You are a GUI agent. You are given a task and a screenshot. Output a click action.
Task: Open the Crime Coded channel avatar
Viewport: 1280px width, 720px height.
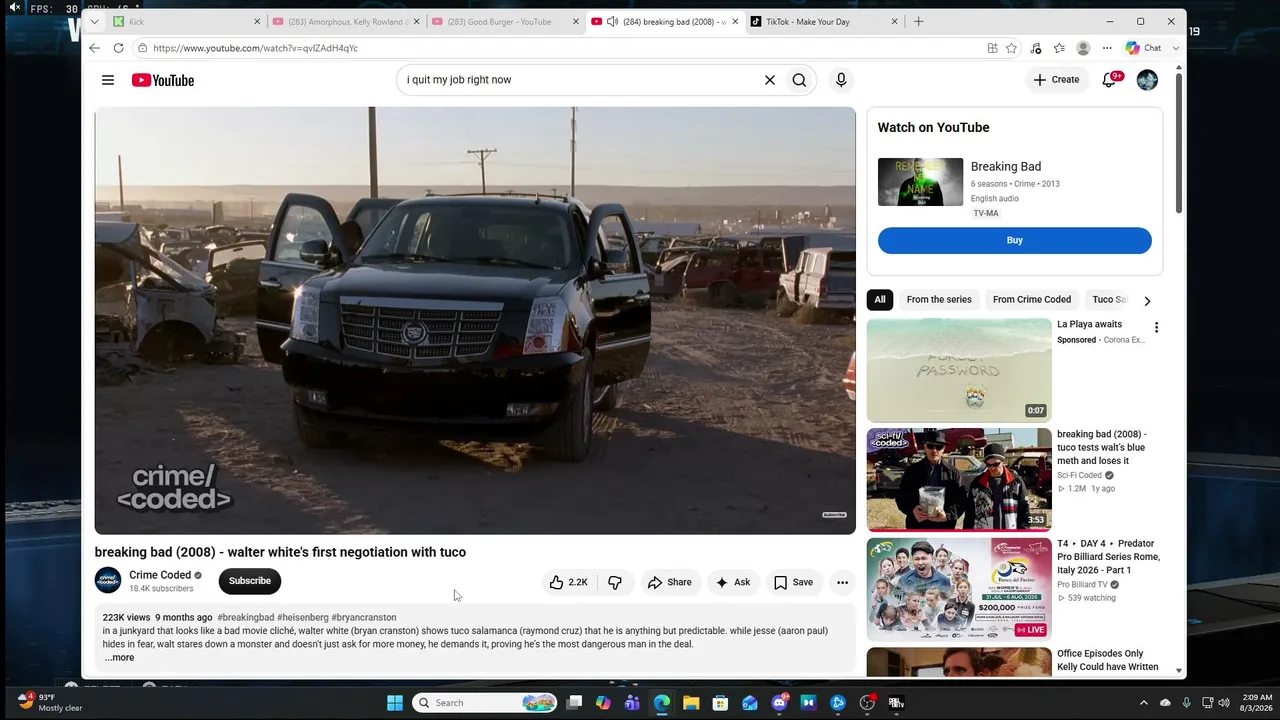click(x=108, y=580)
